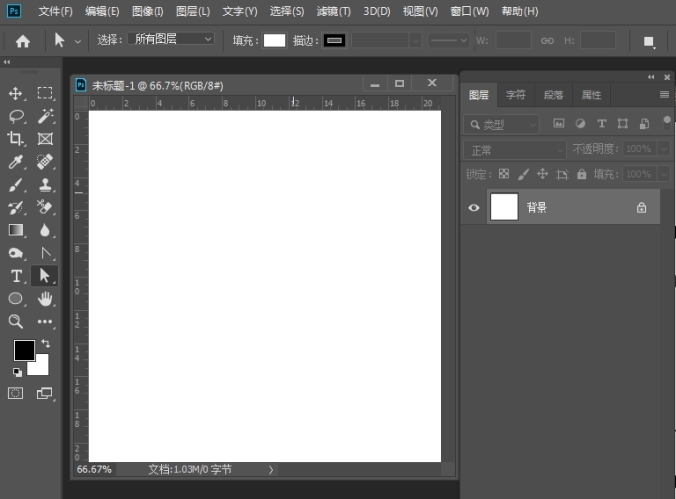Open the 滤镜(T) menu
Screen dimensions: 676x499
[333, 12]
